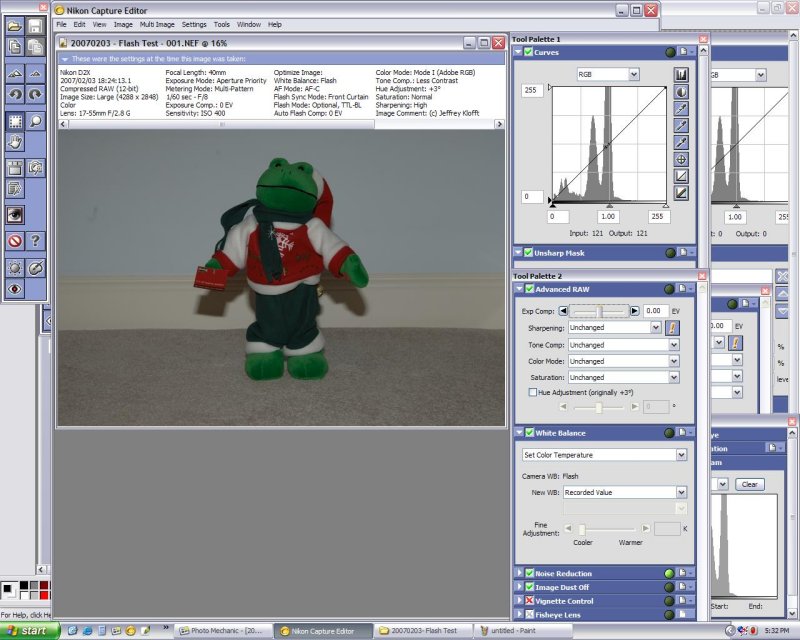Click the camera control icon in toolbar
The width and height of the screenshot is (800, 640).
point(35,167)
